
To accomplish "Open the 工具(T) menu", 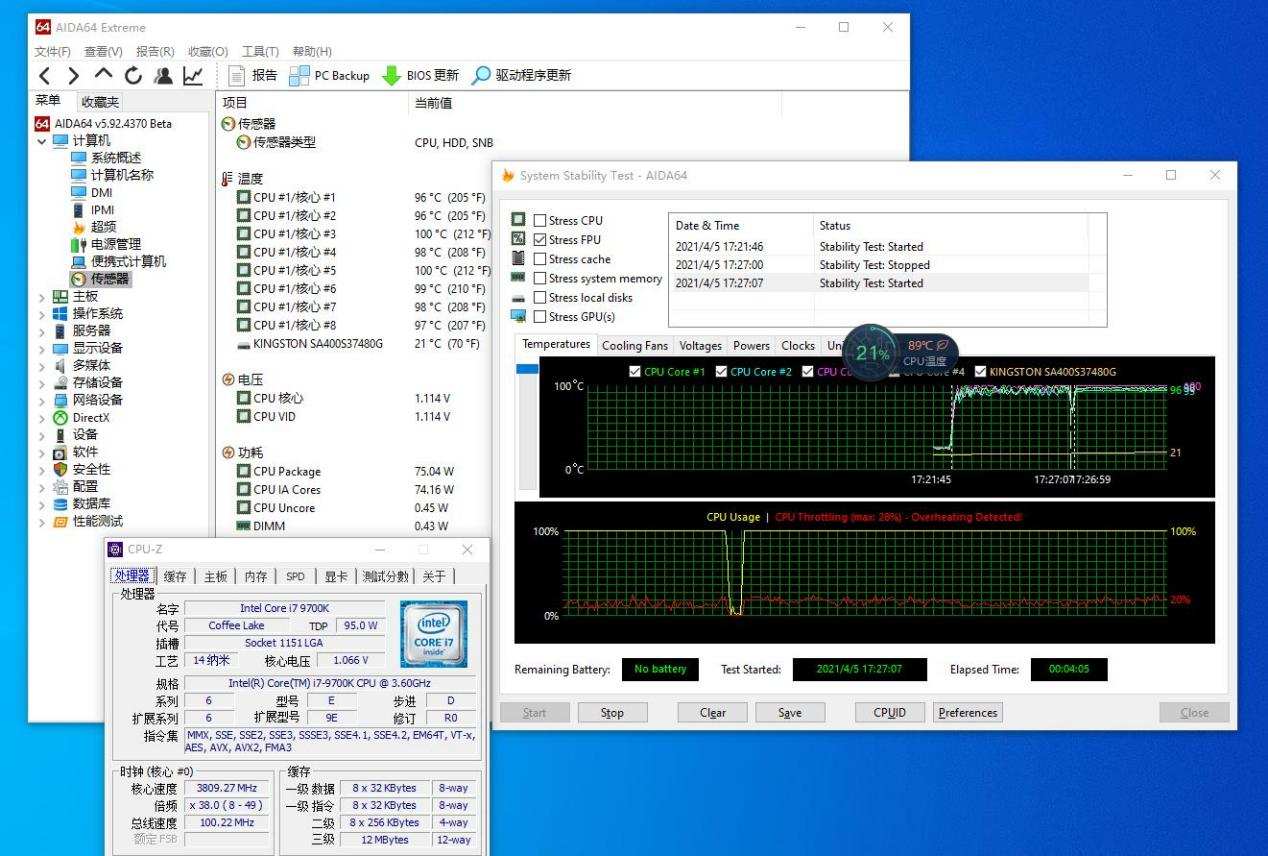I will point(260,52).
